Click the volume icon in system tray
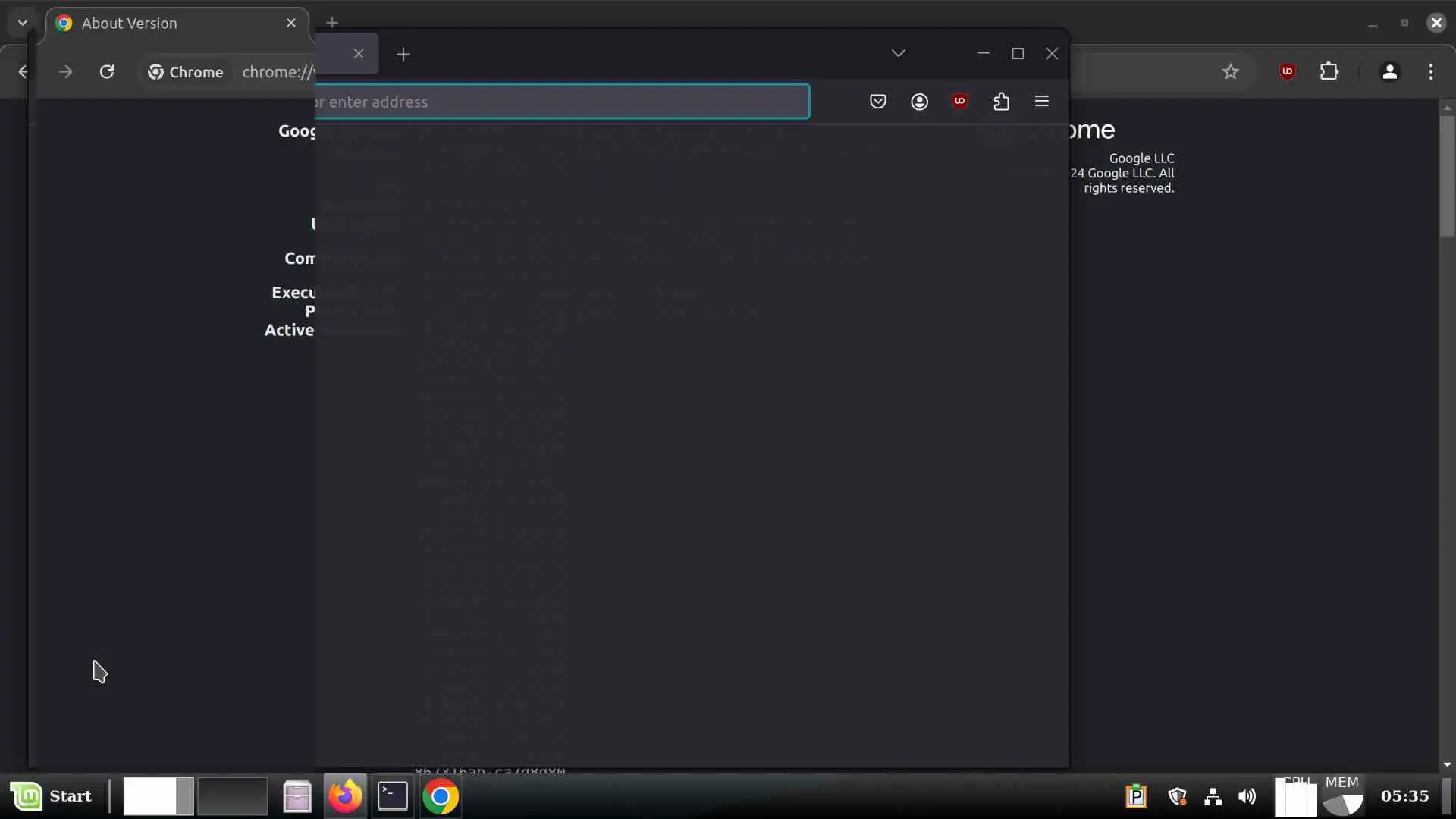The height and width of the screenshot is (819, 1456). [x=1247, y=796]
